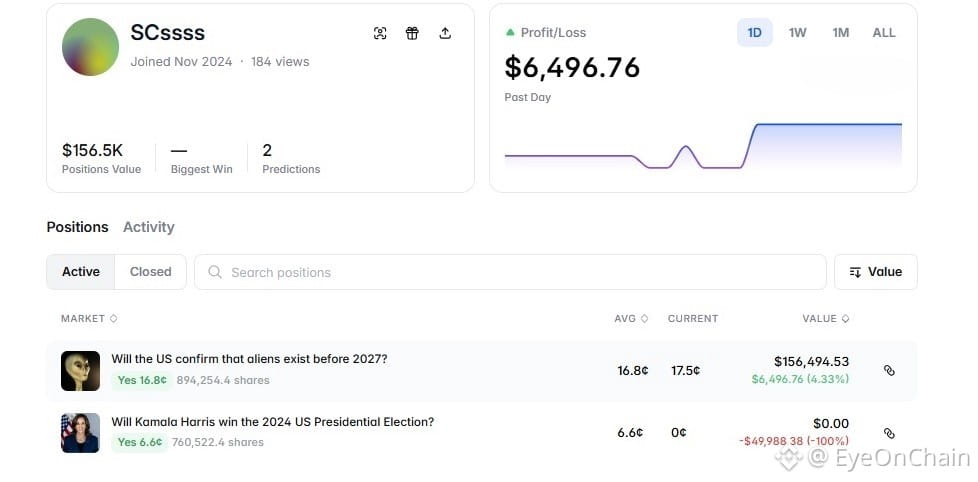The height and width of the screenshot is (482, 978).
Task: Click the search magnifier icon
Action: [215, 272]
